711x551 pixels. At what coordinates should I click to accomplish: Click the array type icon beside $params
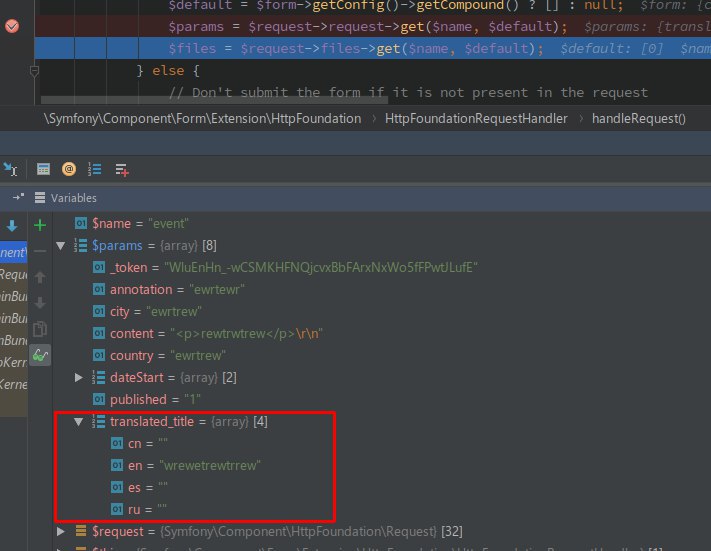pos(81,246)
